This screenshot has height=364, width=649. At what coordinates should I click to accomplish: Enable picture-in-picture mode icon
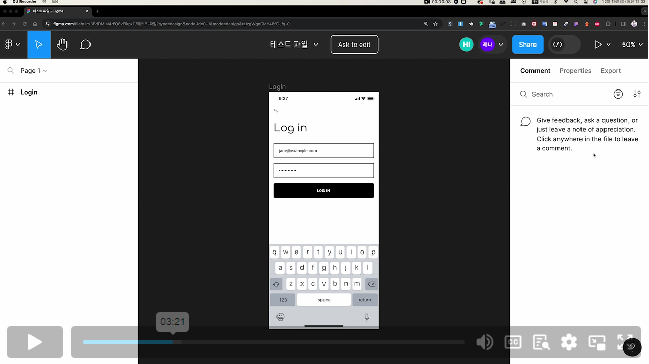point(597,342)
